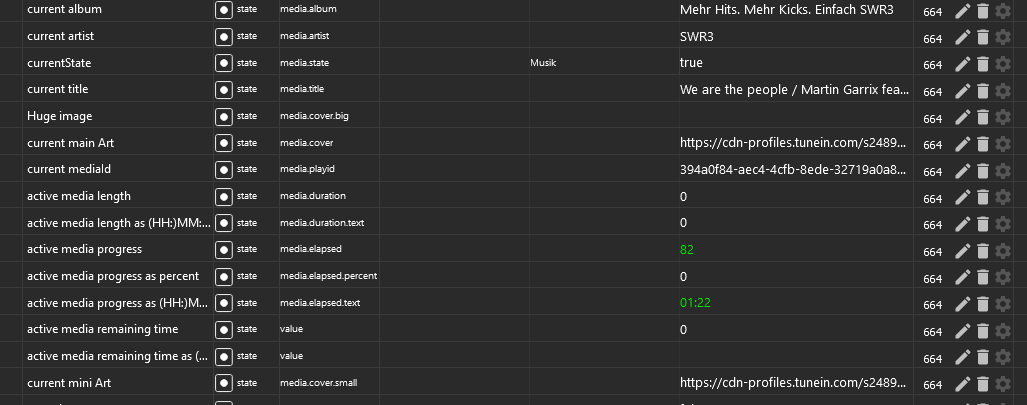This screenshot has width=1027, height=405.
Task: Edit the current mini Art object
Action: tap(962, 384)
